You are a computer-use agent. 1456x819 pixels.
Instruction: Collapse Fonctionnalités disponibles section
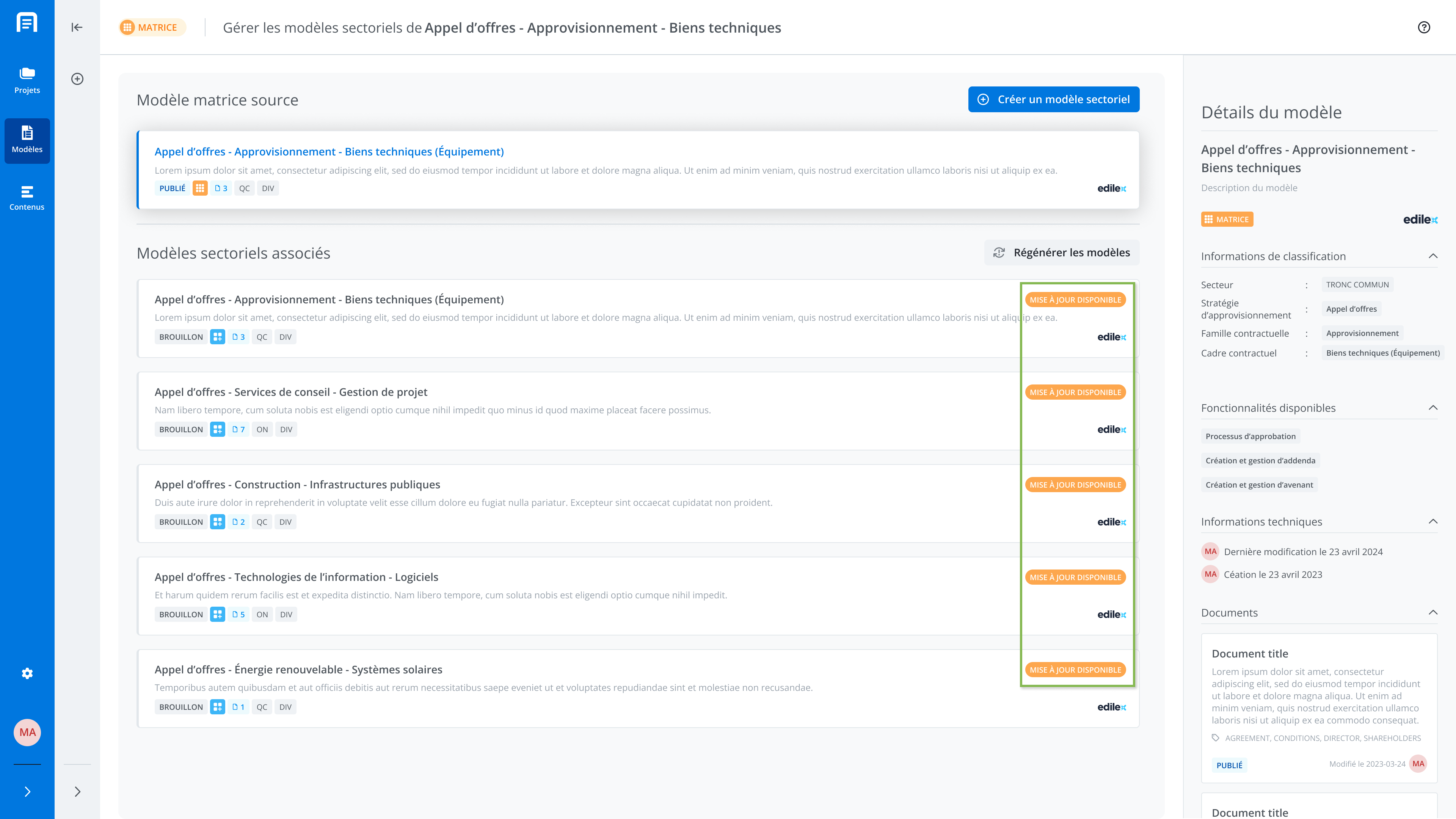[1433, 408]
